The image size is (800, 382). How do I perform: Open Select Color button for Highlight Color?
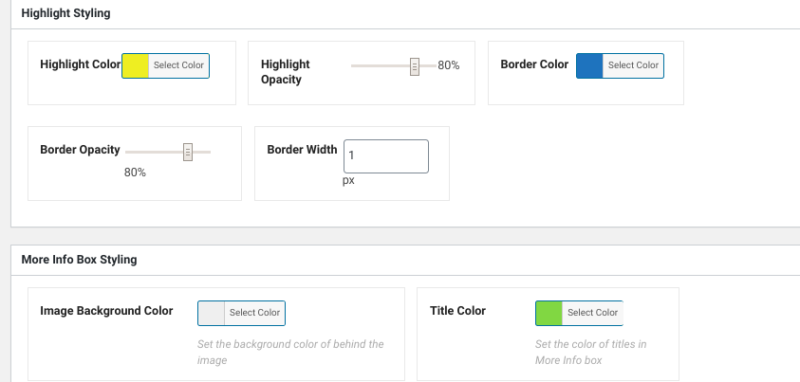[x=179, y=66]
